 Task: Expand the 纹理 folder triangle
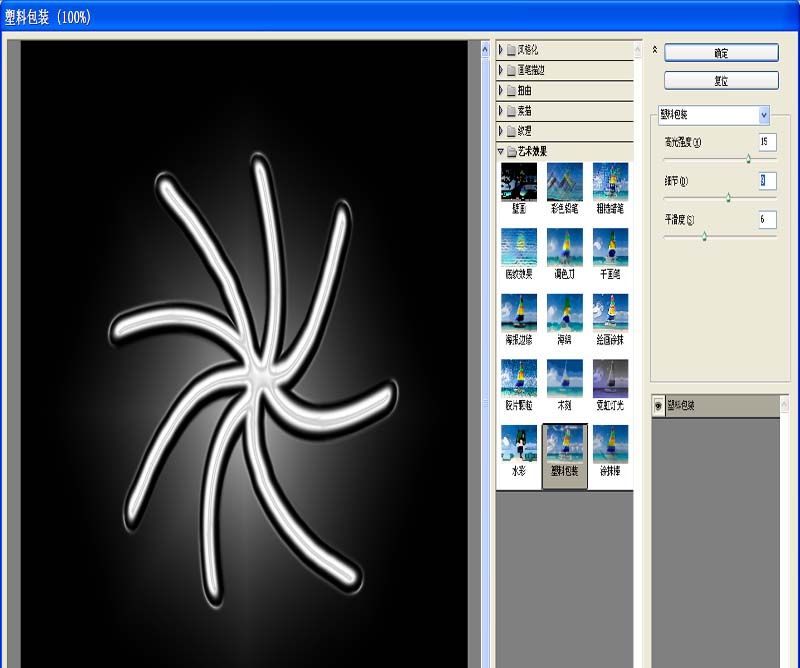click(501, 131)
